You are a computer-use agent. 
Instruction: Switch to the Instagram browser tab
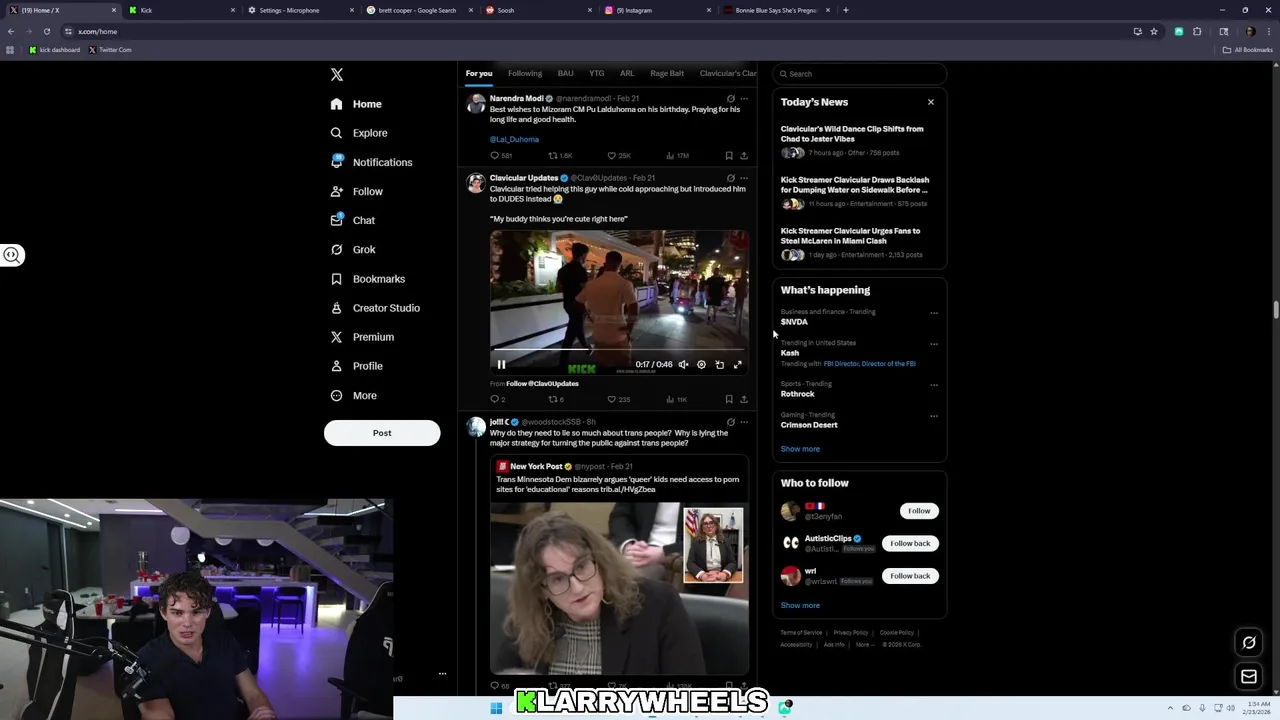[658, 10]
